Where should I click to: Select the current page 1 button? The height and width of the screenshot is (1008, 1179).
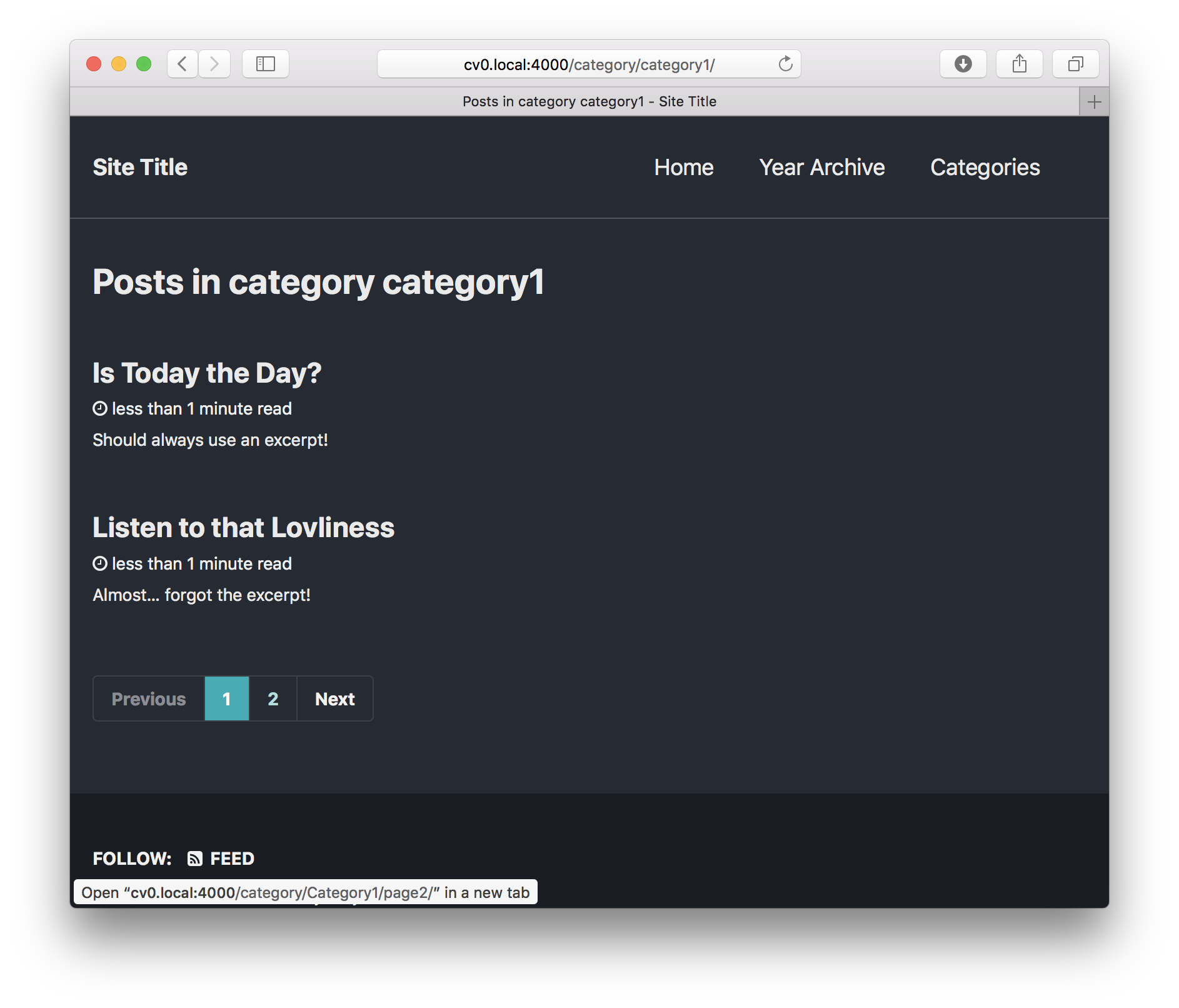pos(227,698)
